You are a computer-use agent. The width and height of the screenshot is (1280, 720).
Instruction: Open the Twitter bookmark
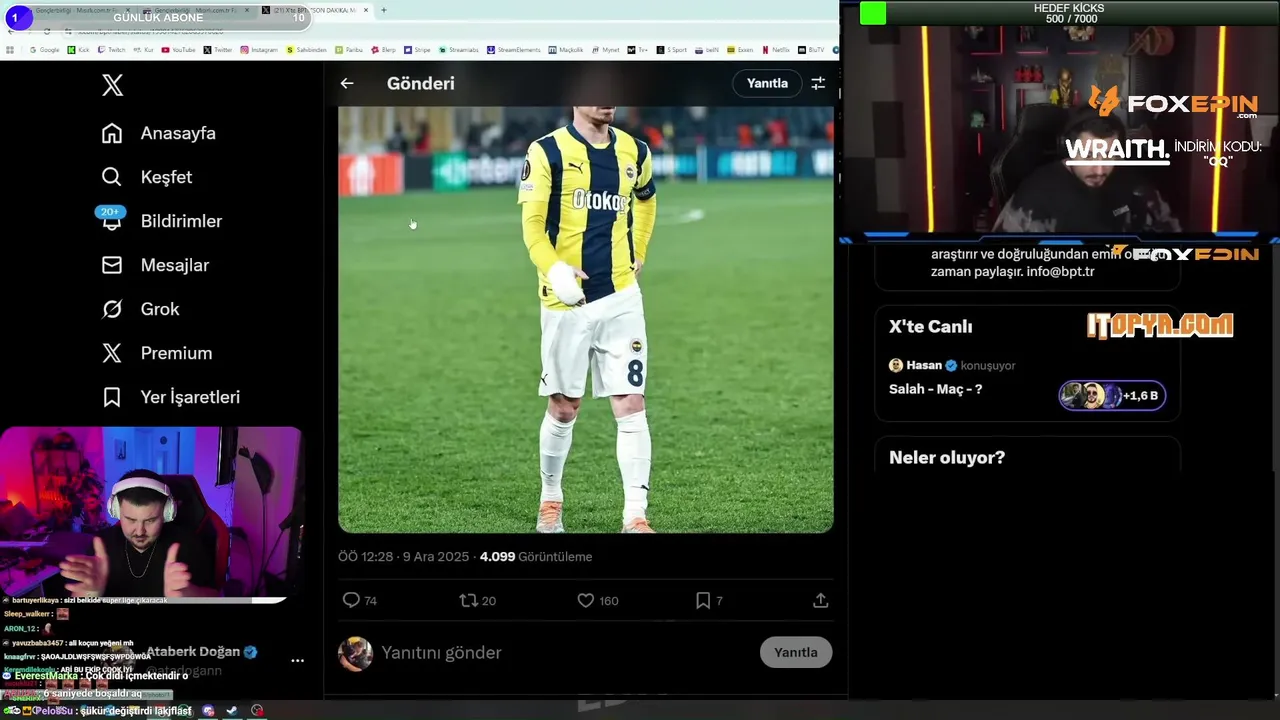tap(217, 49)
